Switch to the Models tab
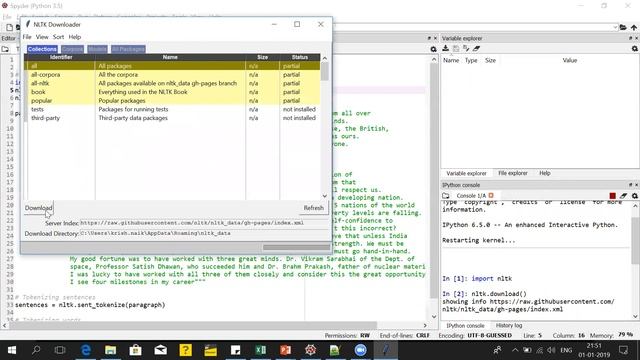Image resolution: width=640 pixels, height=360 pixels. click(x=97, y=49)
